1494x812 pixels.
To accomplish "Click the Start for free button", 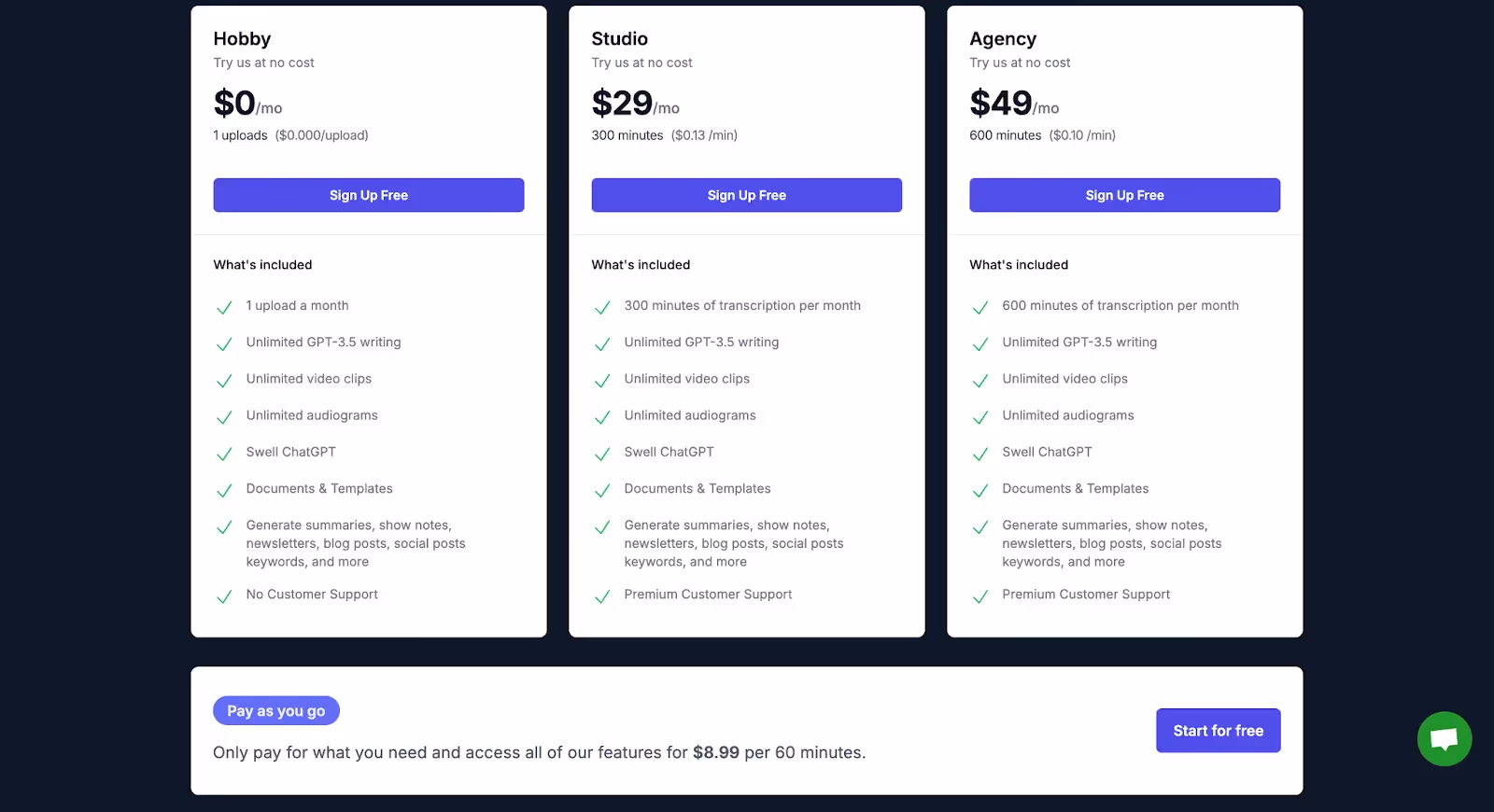I will point(1219,731).
